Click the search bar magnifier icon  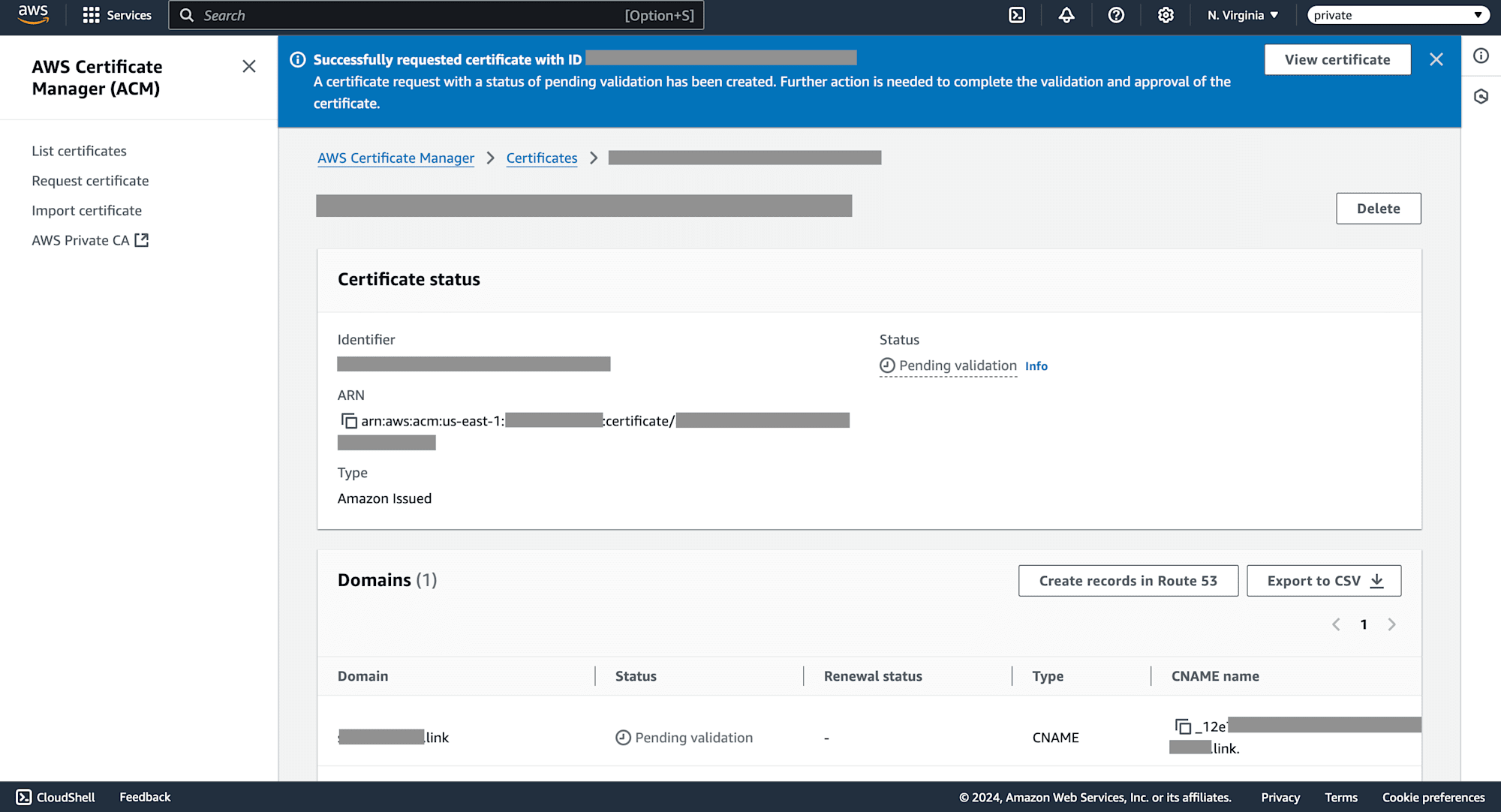point(187,15)
